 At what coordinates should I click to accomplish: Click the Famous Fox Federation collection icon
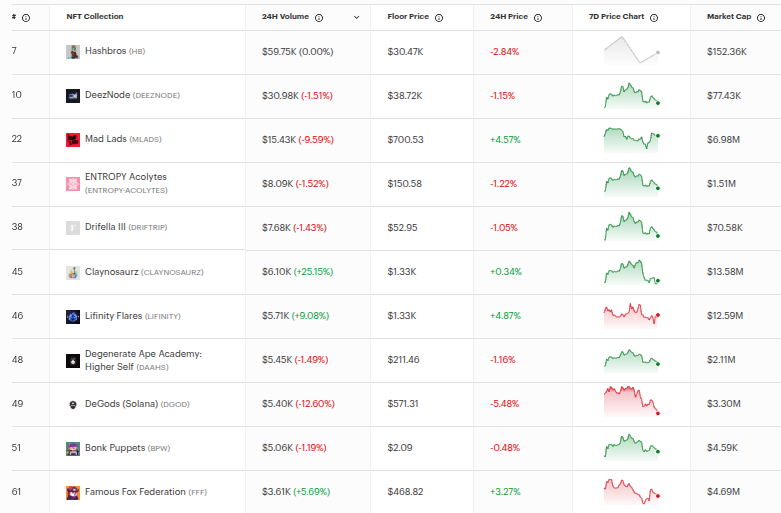(x=73, y=493)
